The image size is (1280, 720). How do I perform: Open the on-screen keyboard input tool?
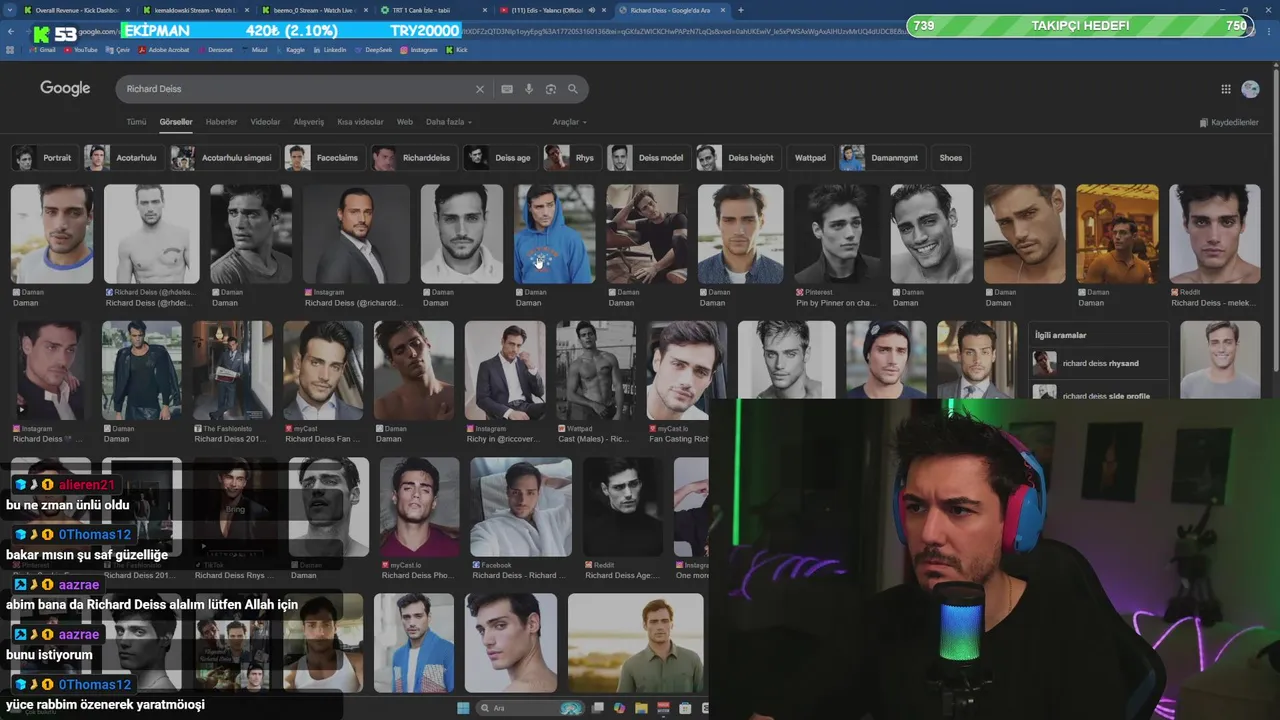(507, 89)
